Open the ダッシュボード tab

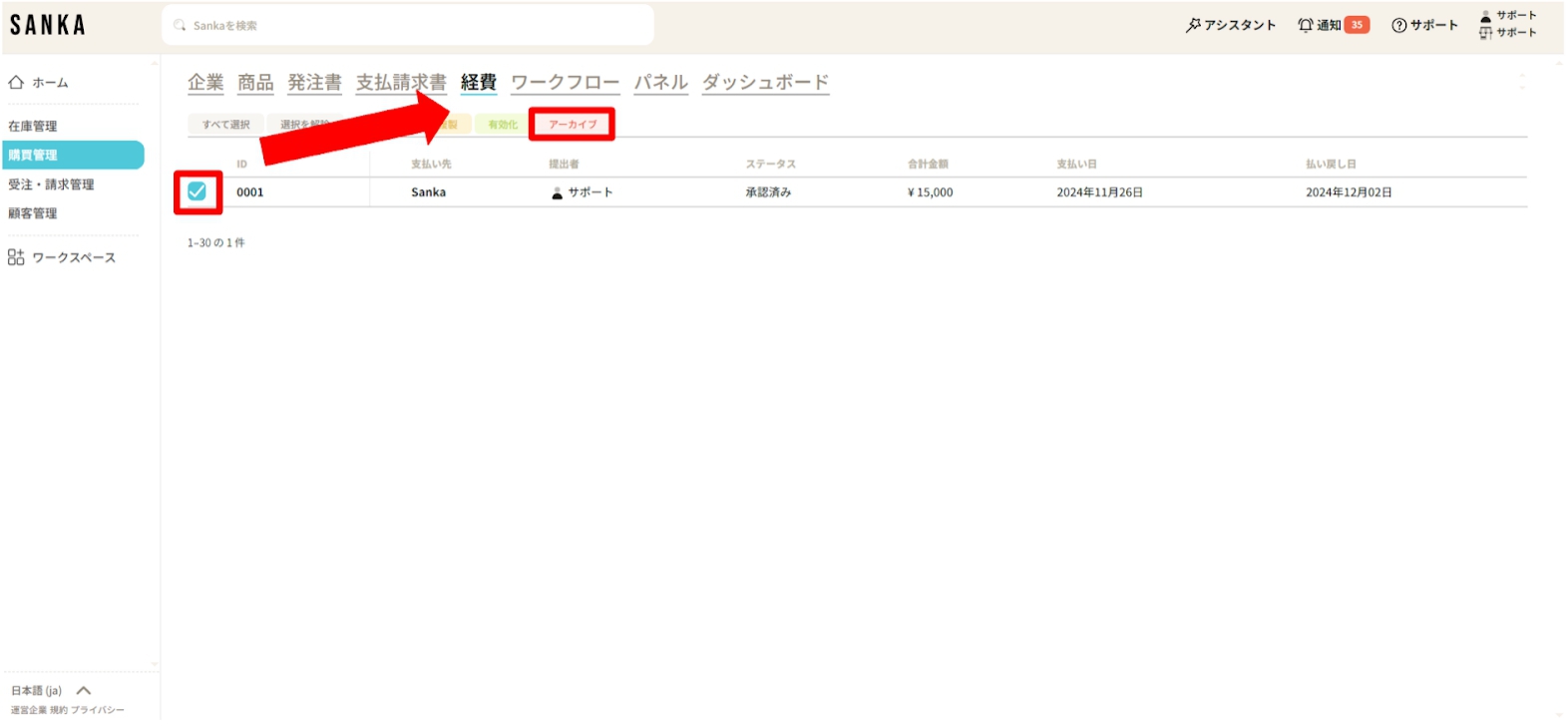point(766,83)
